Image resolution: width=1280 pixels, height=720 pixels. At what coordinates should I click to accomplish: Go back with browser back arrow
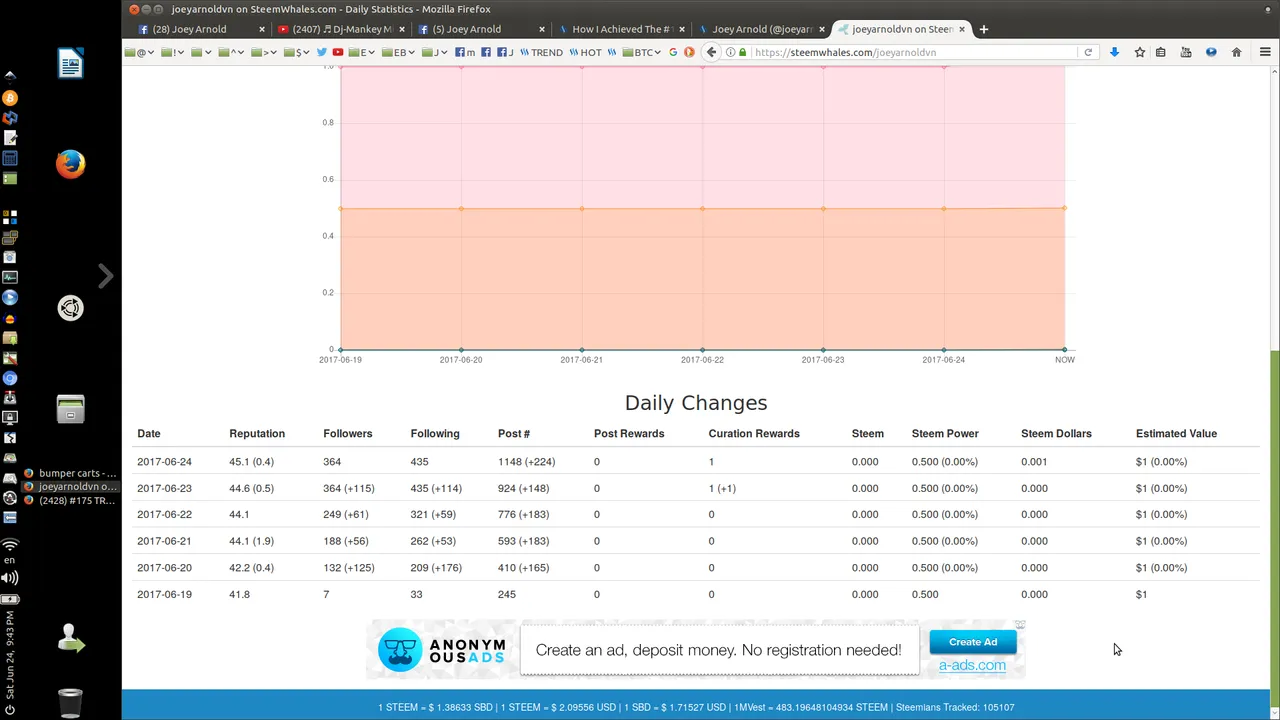[711, 52]
